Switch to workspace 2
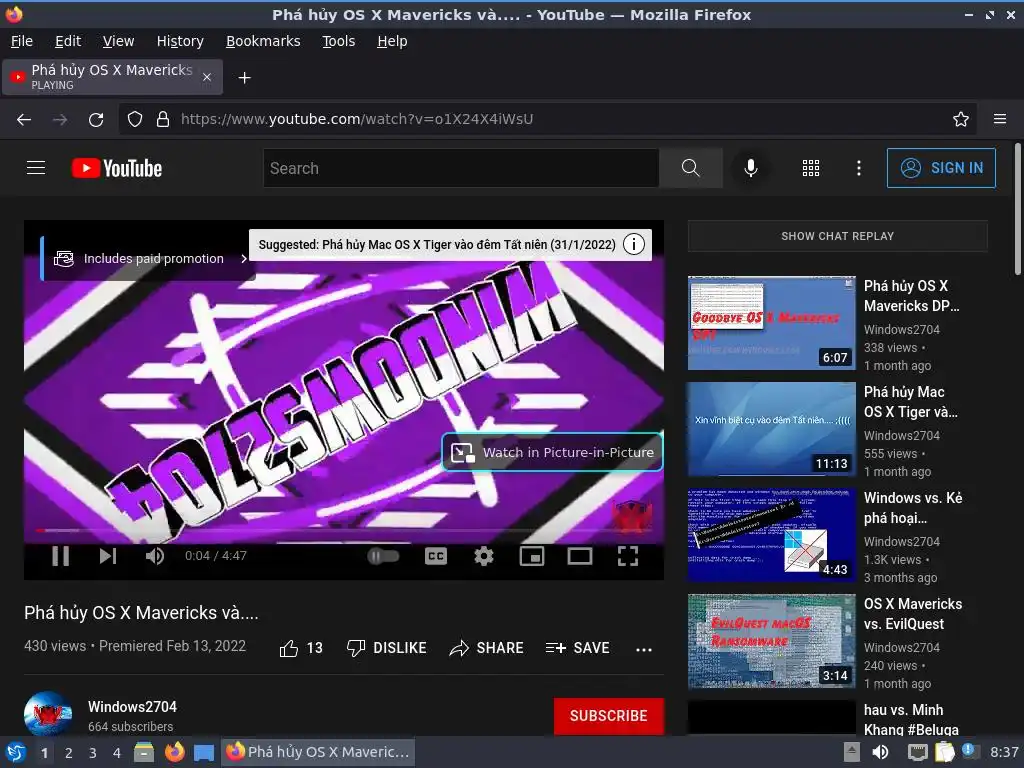This screenshot has height=768, width=1024. 69,753
